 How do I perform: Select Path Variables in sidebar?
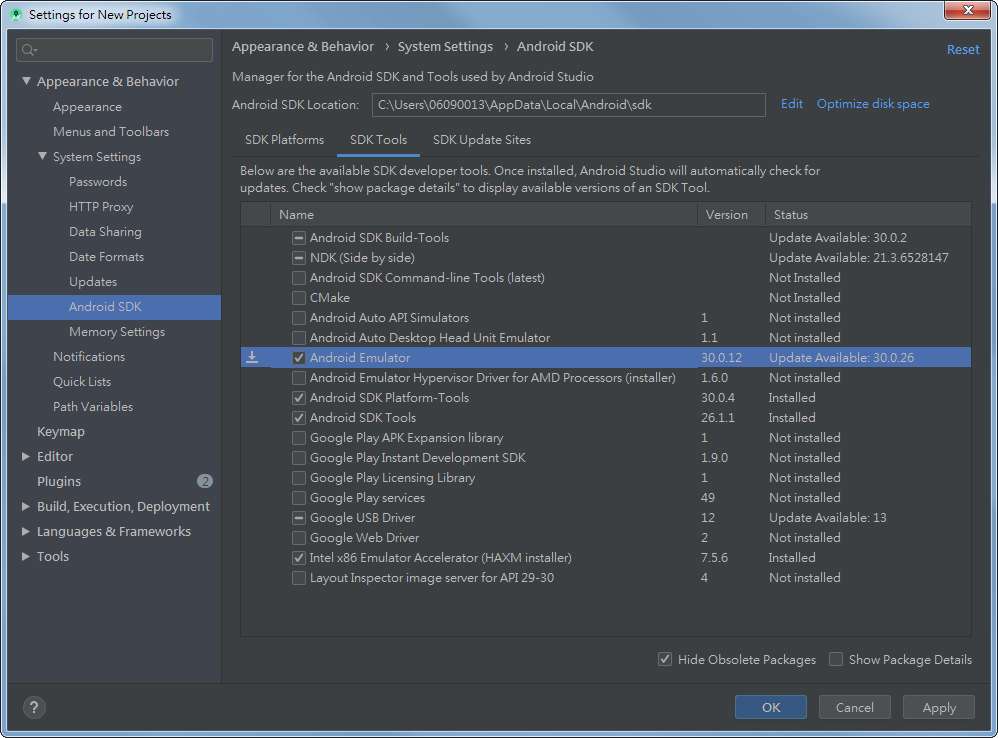93,406
